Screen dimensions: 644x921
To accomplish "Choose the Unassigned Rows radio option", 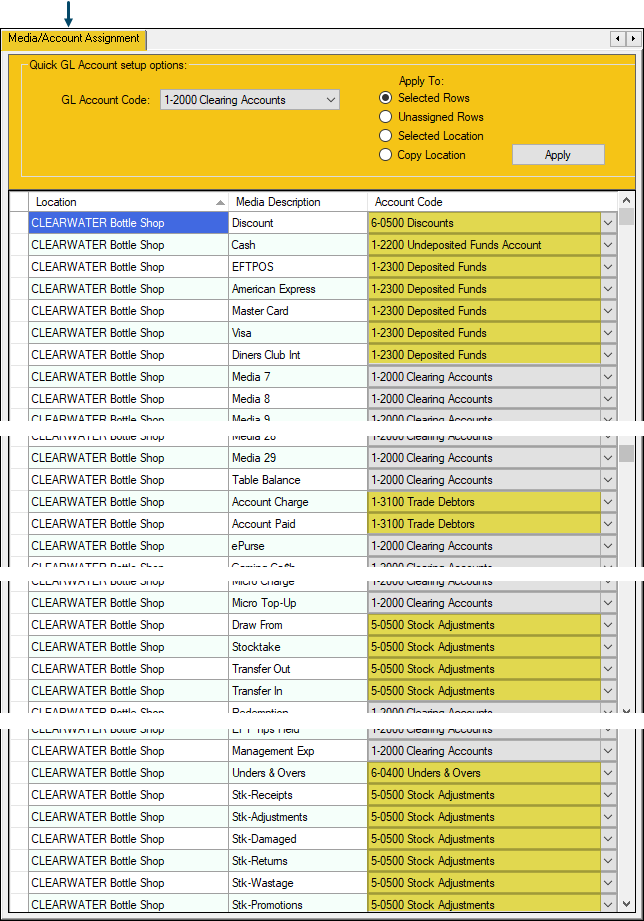I will pyautogui.click(x=386, y=117).
